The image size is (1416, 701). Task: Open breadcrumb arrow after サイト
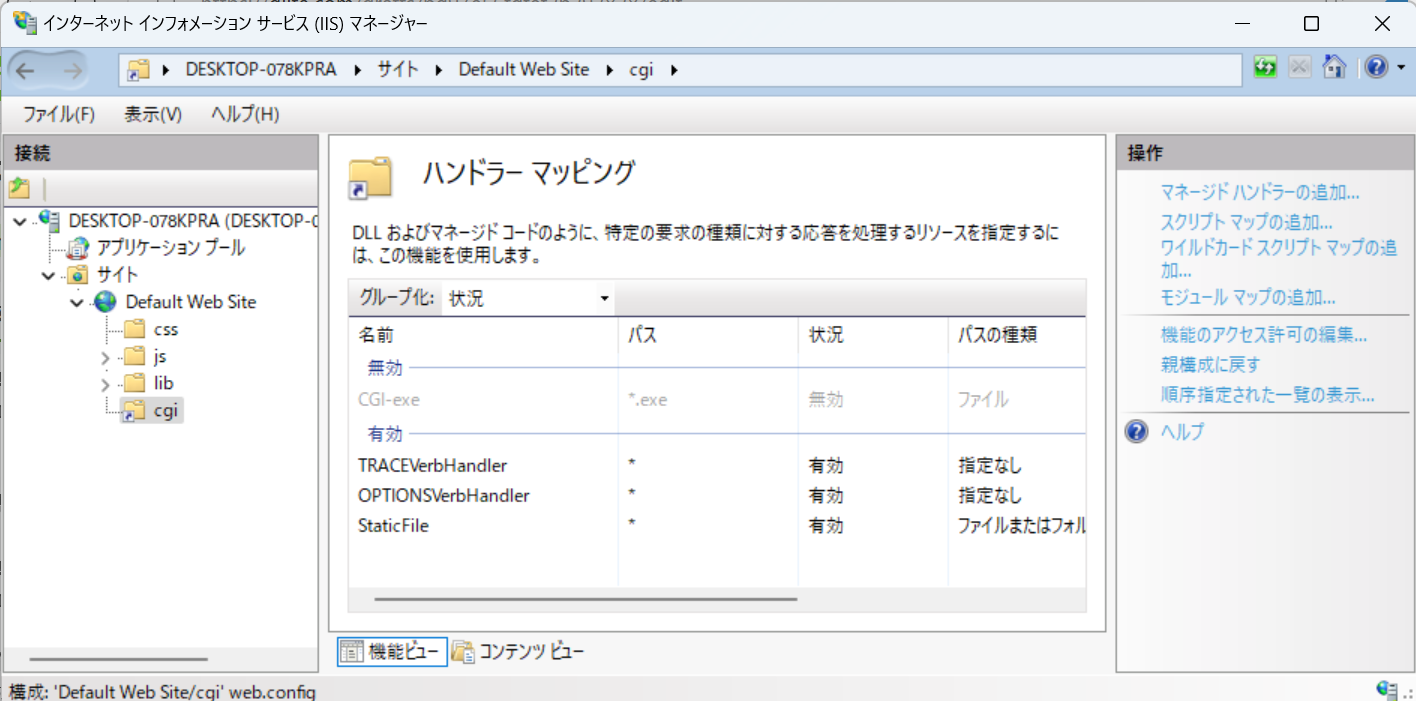pyautogui.click(x=438, y=70)
